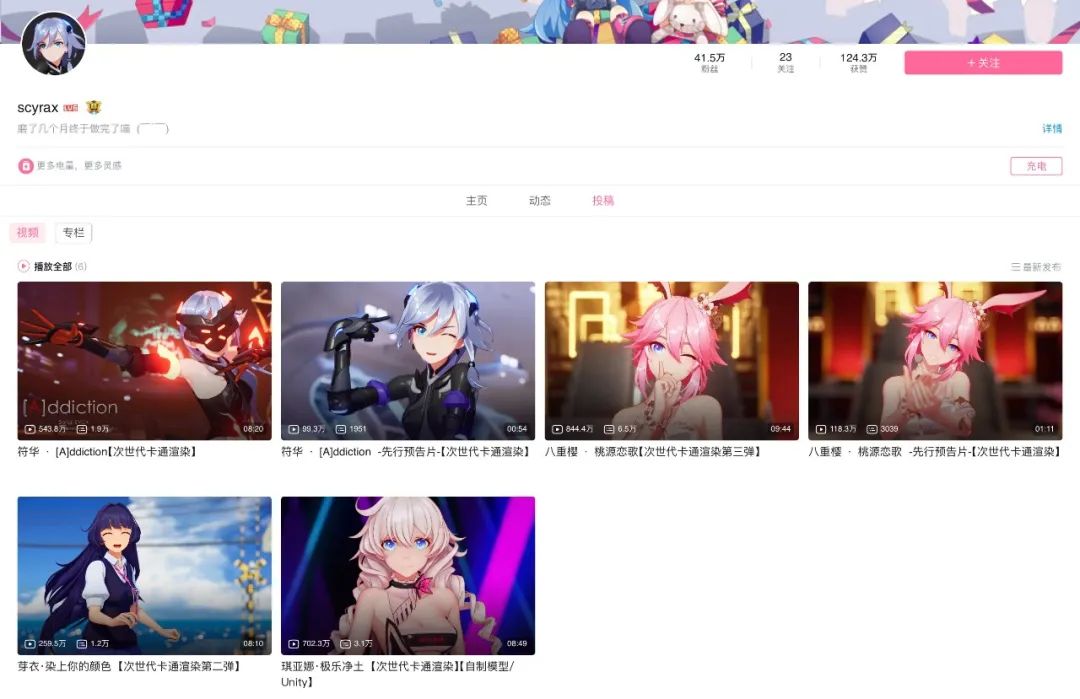Click the play-all circle icon beside 播放全部
The width and height of the screenshot is (1080, 699).
(x=23, y=266)
